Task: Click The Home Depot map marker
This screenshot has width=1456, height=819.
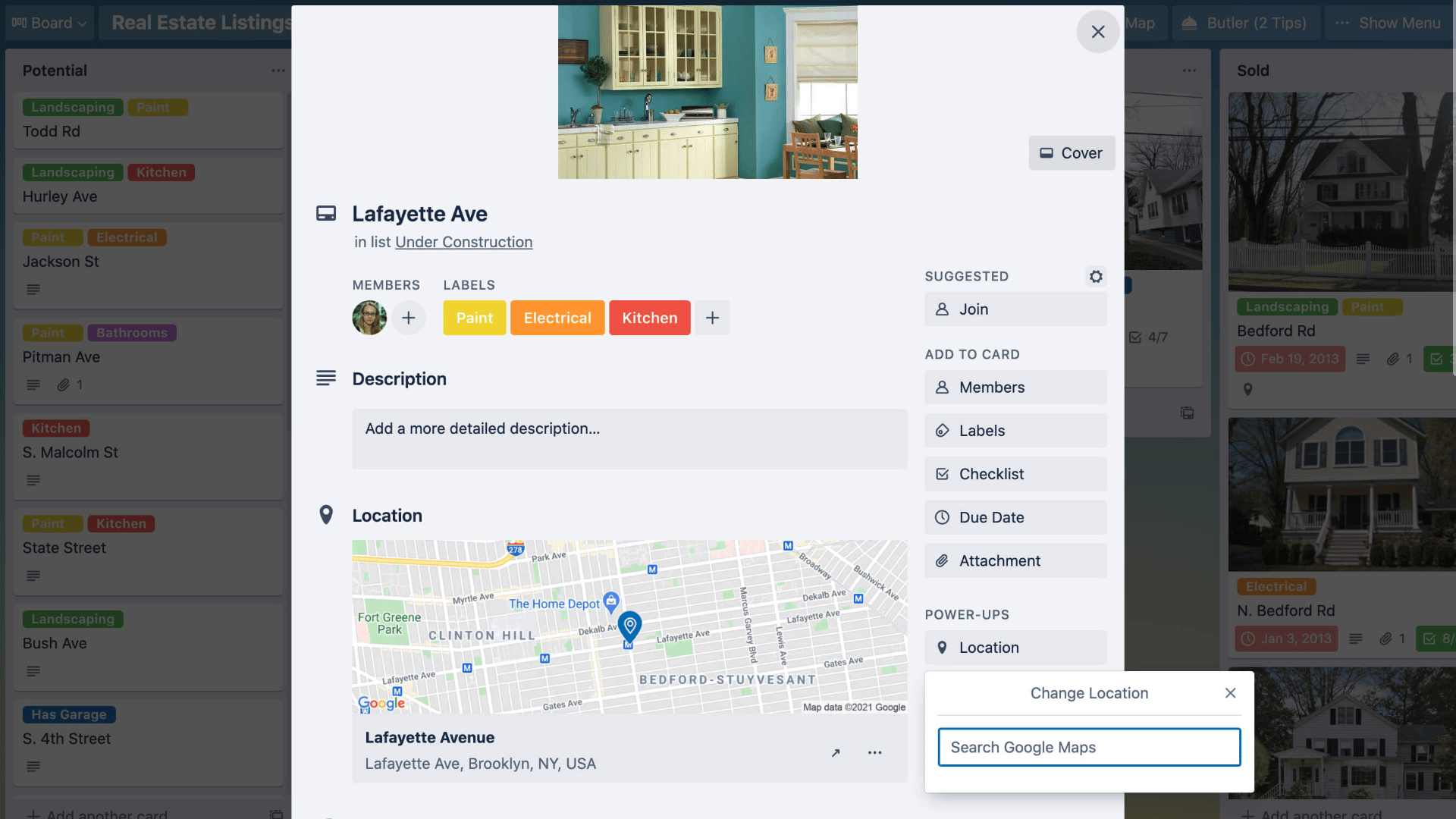Action: click(610, 603)
